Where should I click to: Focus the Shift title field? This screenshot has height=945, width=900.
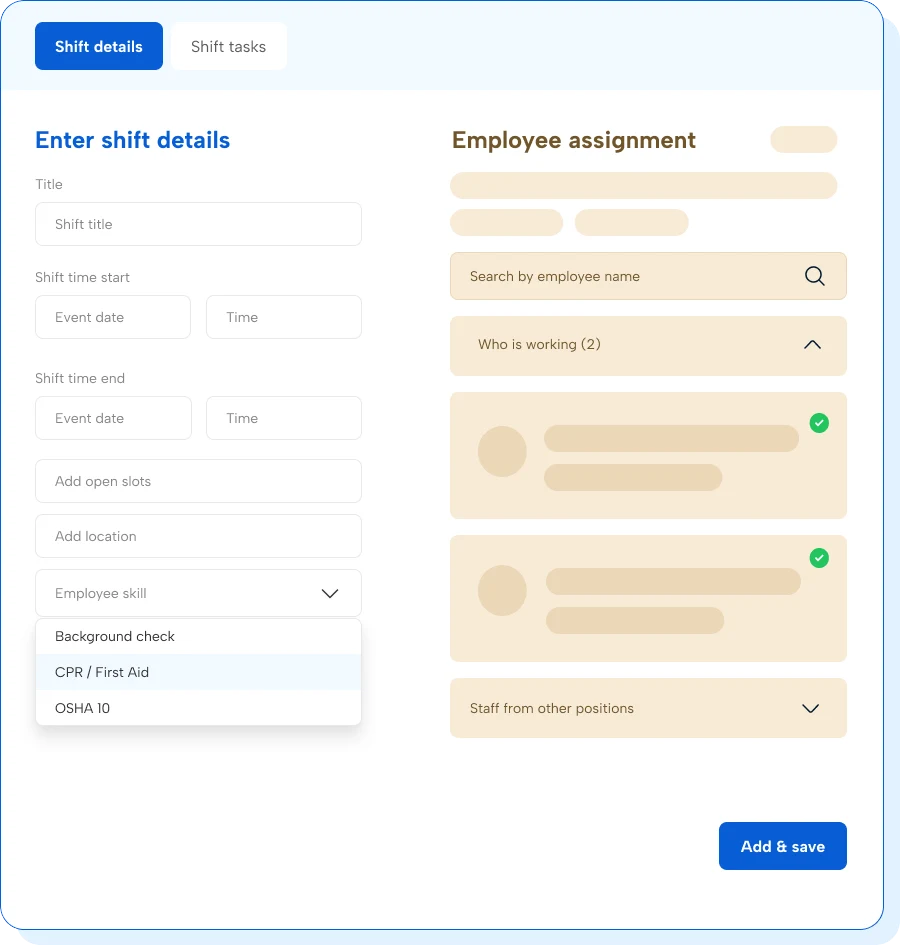[x=198, y=224]
